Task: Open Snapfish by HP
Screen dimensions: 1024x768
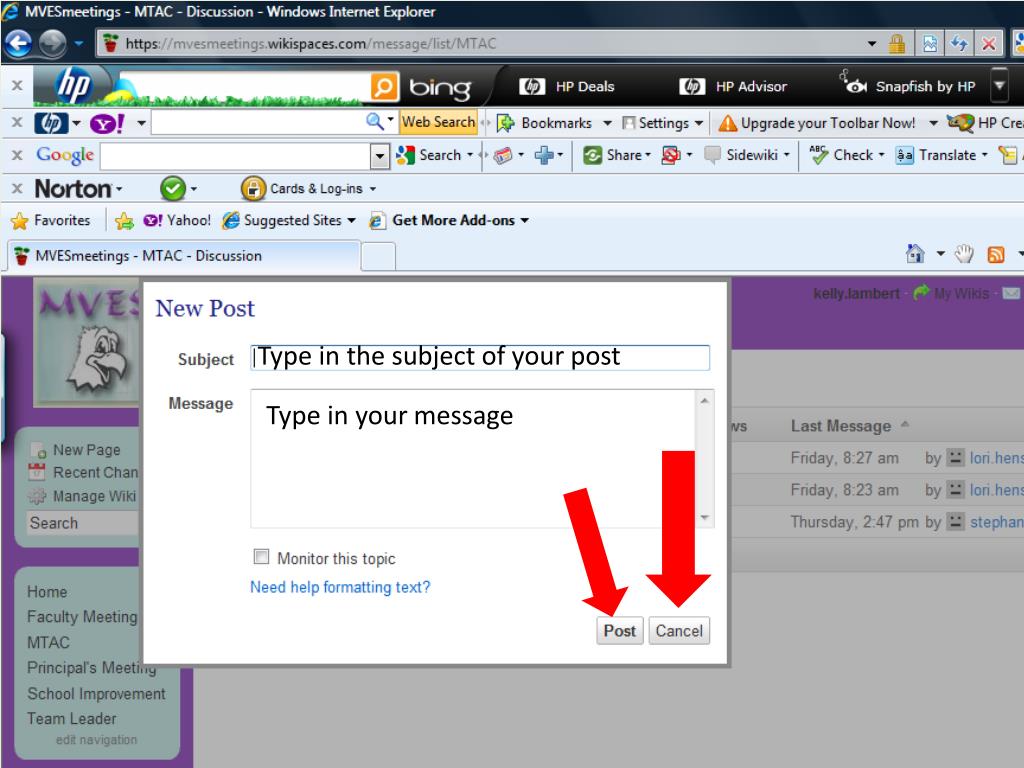Action: [908, 85]
